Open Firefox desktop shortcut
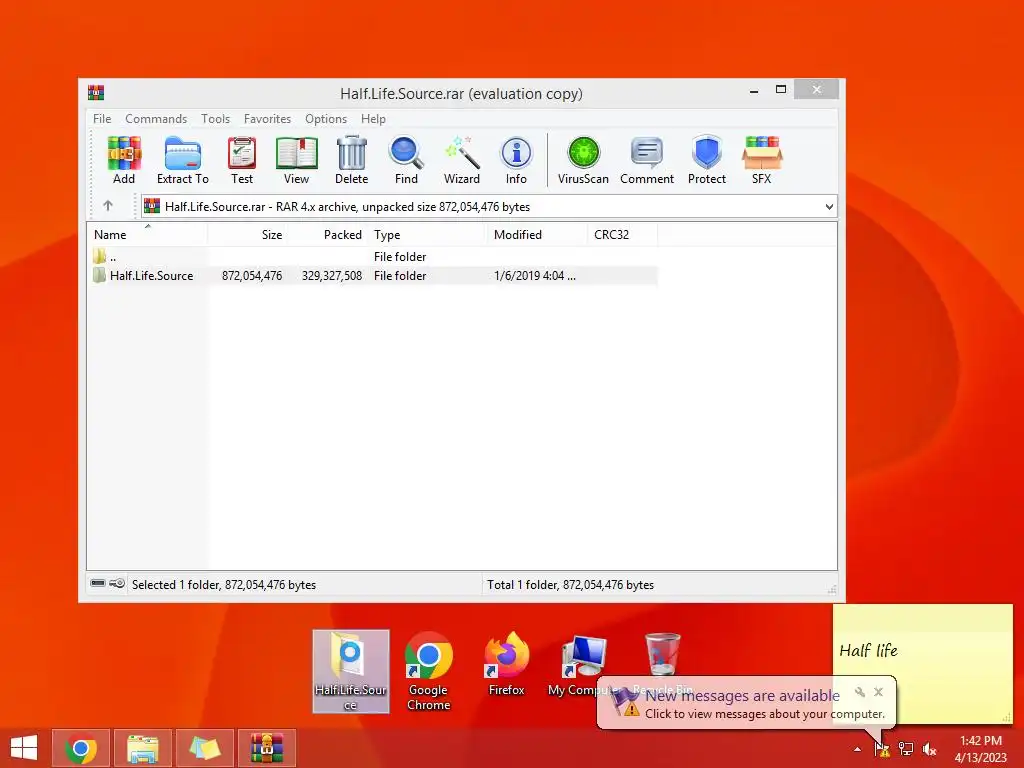This screenshot has width=1024, height=768. [507, 665]
